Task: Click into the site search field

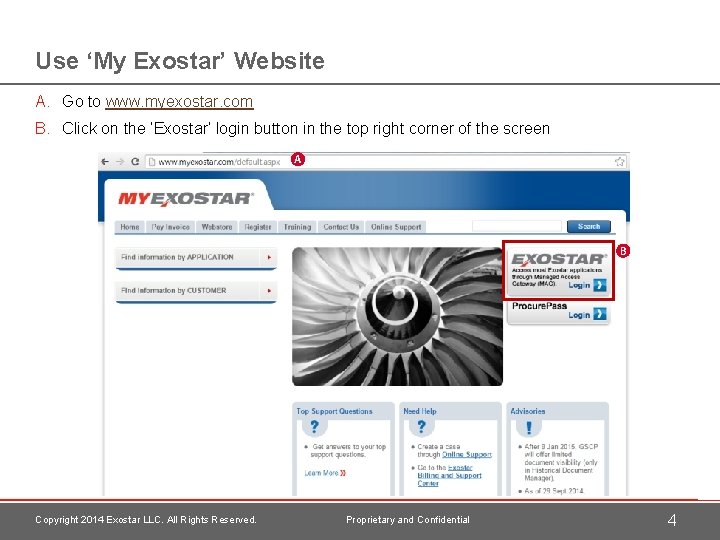Action: (x=517, y=226)
